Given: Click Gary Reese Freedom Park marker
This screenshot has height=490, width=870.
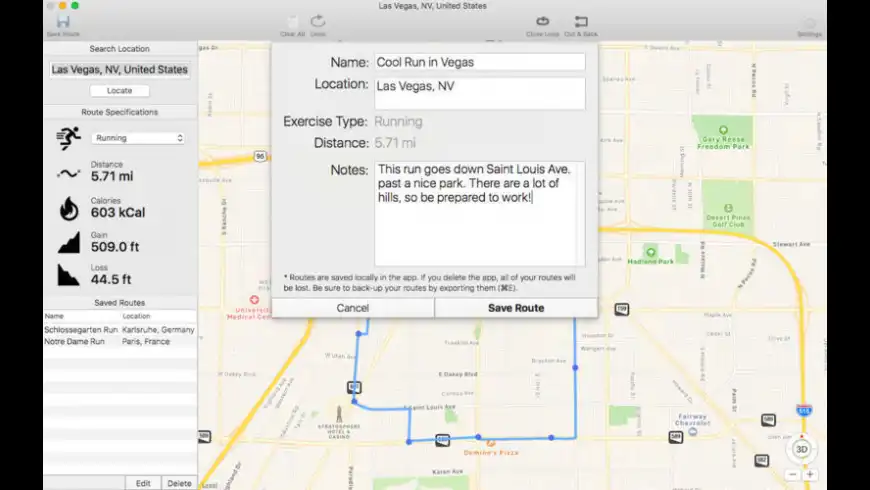Looking at the screenshot, I should pyautogui.click(x=723, y=130).
